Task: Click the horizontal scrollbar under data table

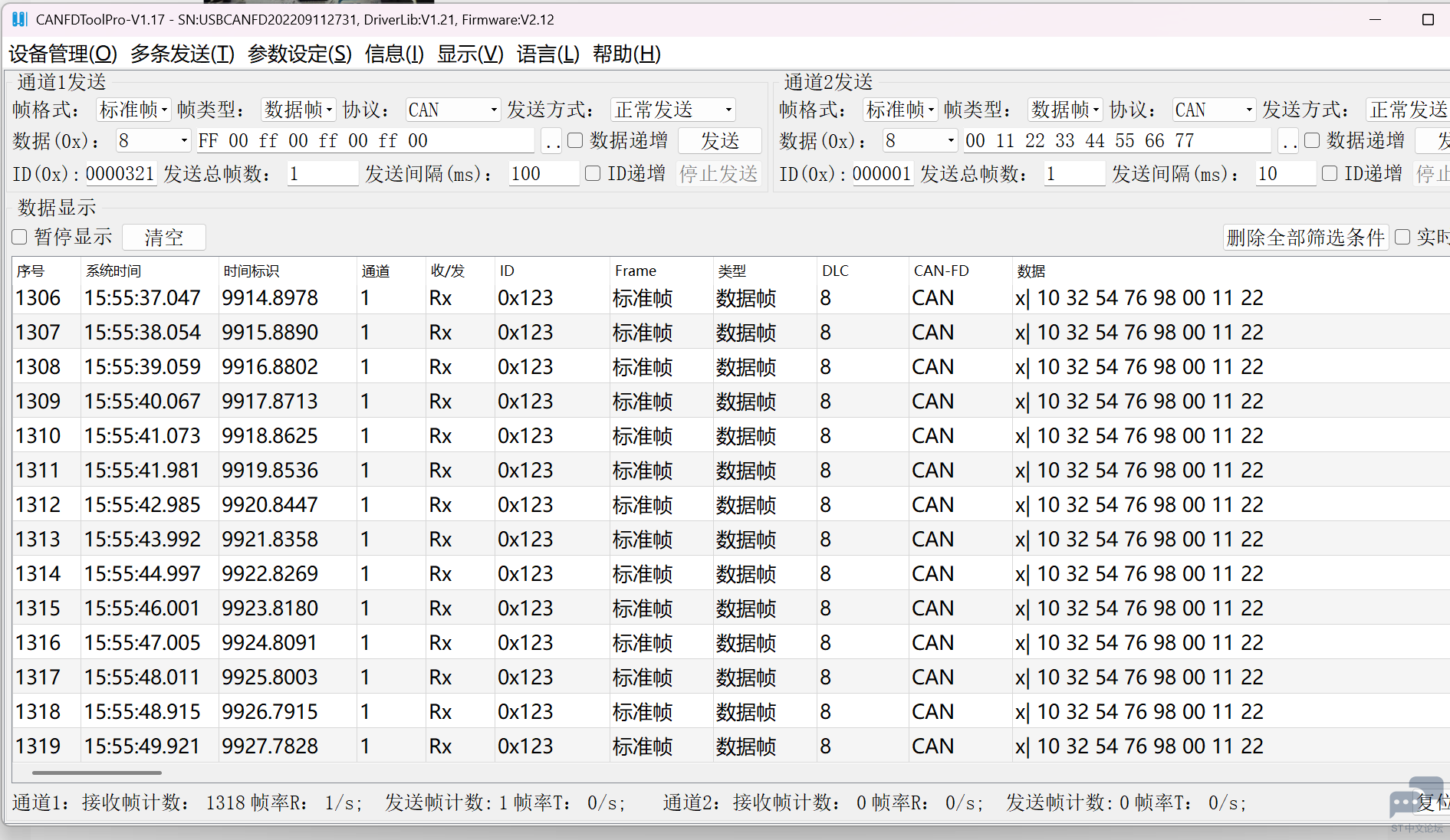Action: tap(97, 773)
